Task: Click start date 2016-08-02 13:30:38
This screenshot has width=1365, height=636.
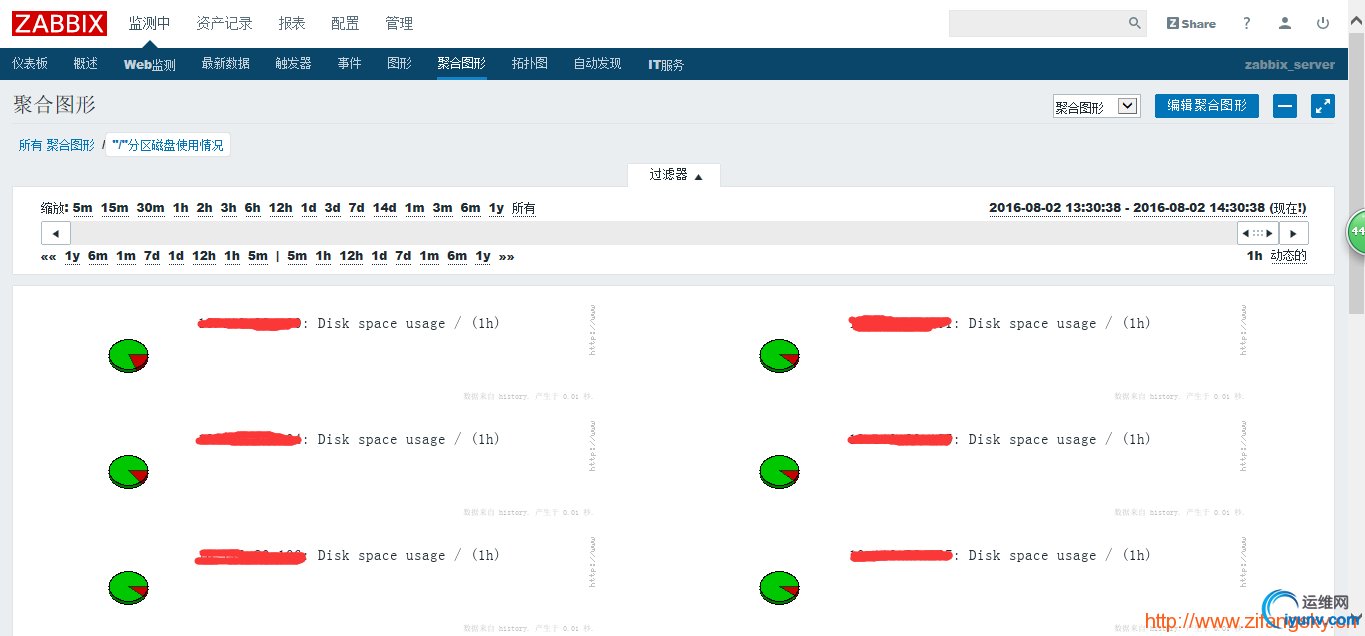Action: (1055, 208)
